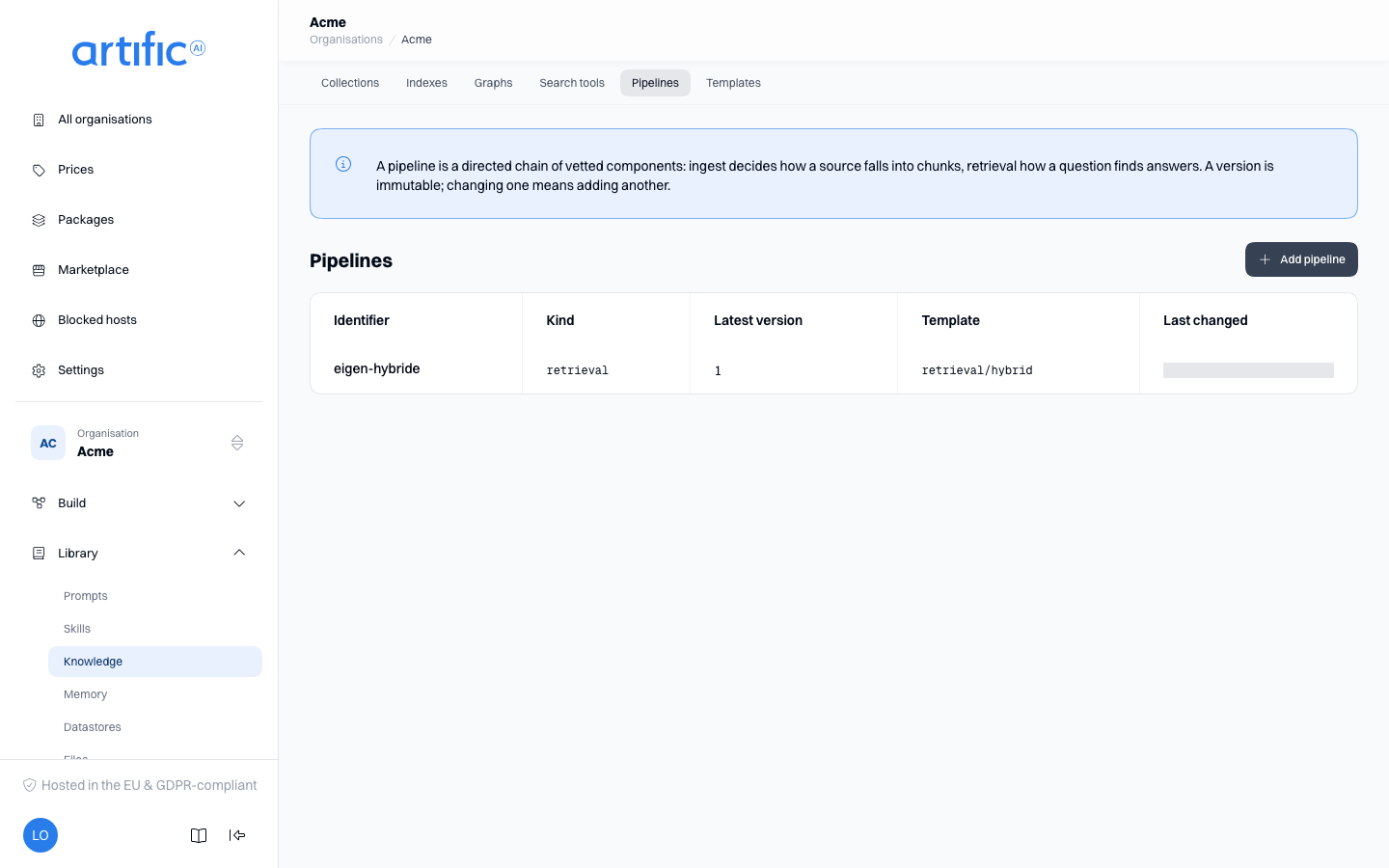The width and height of the screenshot is (1389, 868).
Task: Click the Build section icon
Action: tap(39, 503)
